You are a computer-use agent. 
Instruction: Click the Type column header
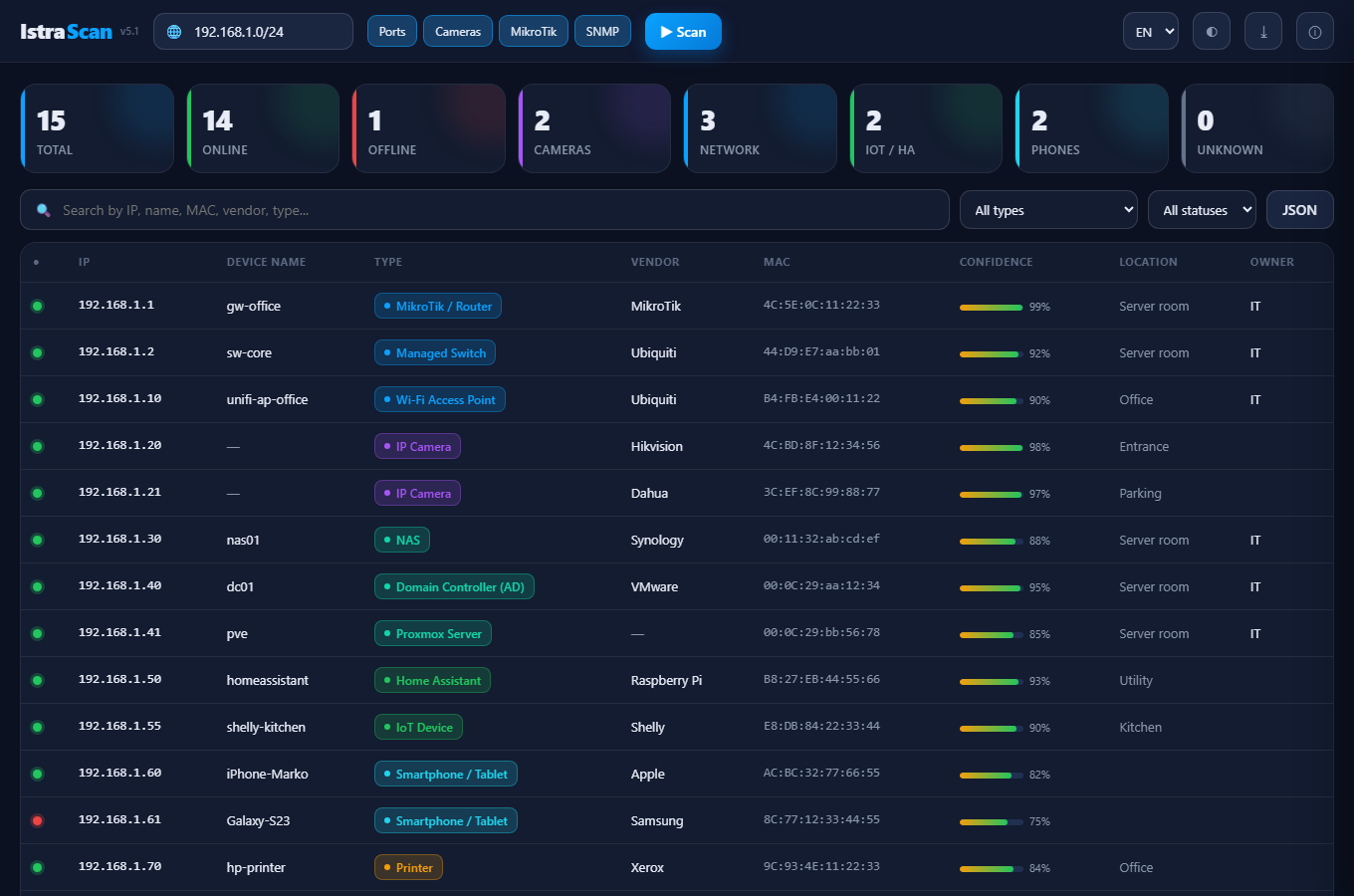[x=388, y=262]
